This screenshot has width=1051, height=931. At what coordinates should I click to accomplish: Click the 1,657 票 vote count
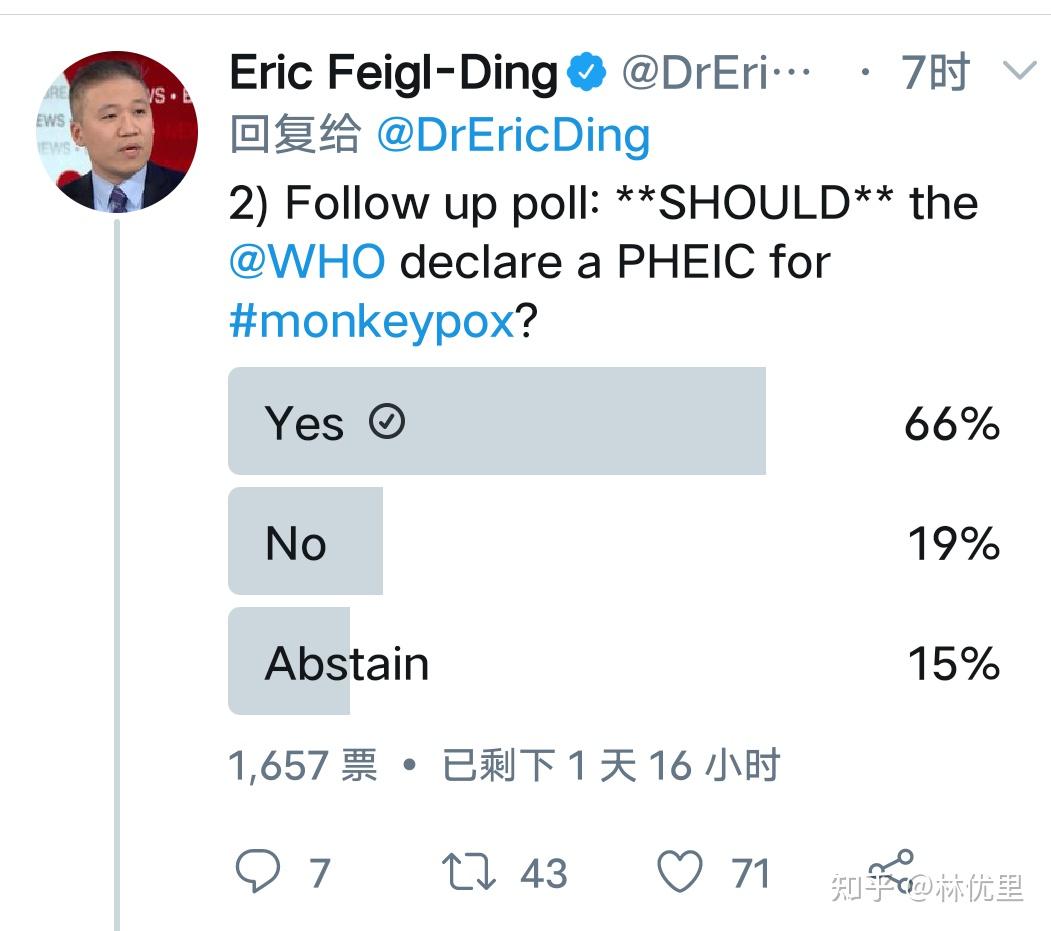(x=303, y=765)
